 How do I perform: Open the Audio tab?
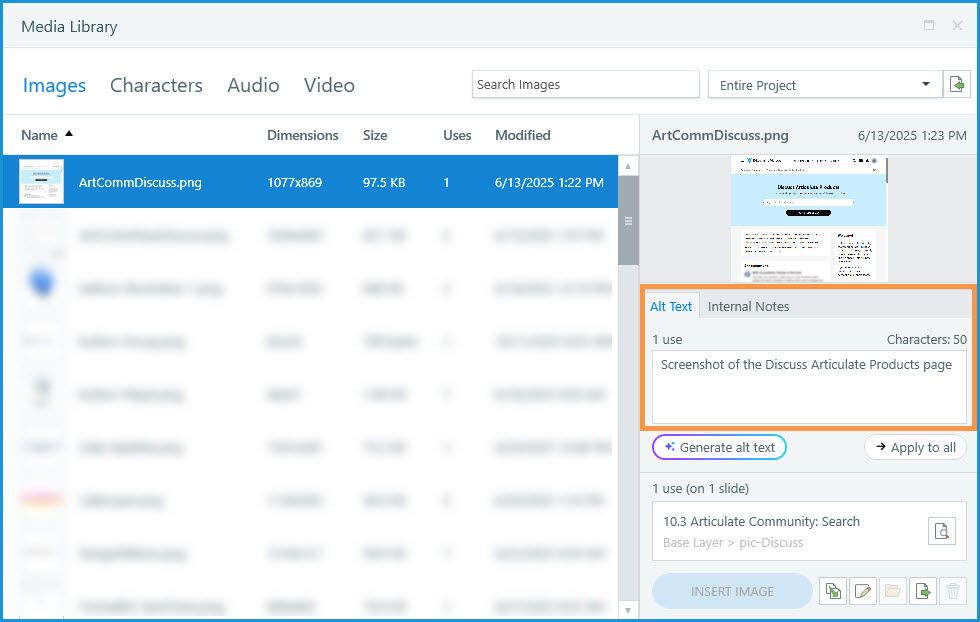tap(253, 85)
